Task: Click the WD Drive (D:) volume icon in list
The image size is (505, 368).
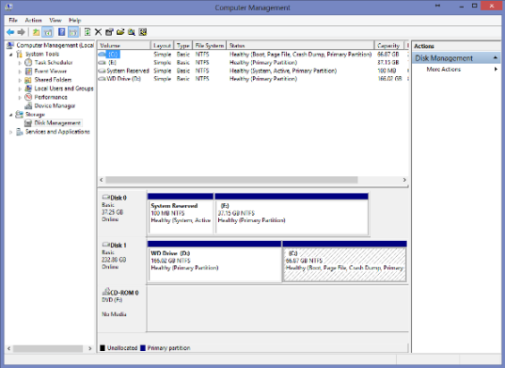Action: (102, 79)
